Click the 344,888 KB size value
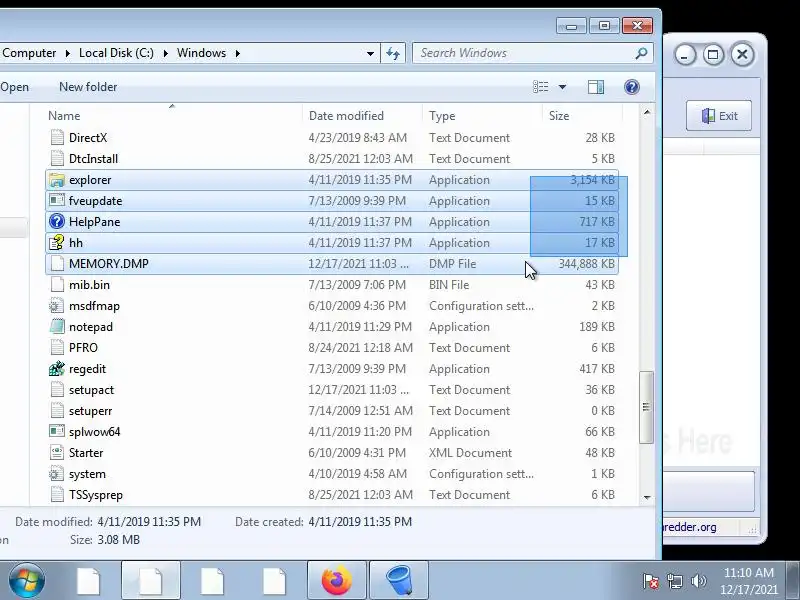The width and height of the screenshot is (800, 600). point(587,264)
